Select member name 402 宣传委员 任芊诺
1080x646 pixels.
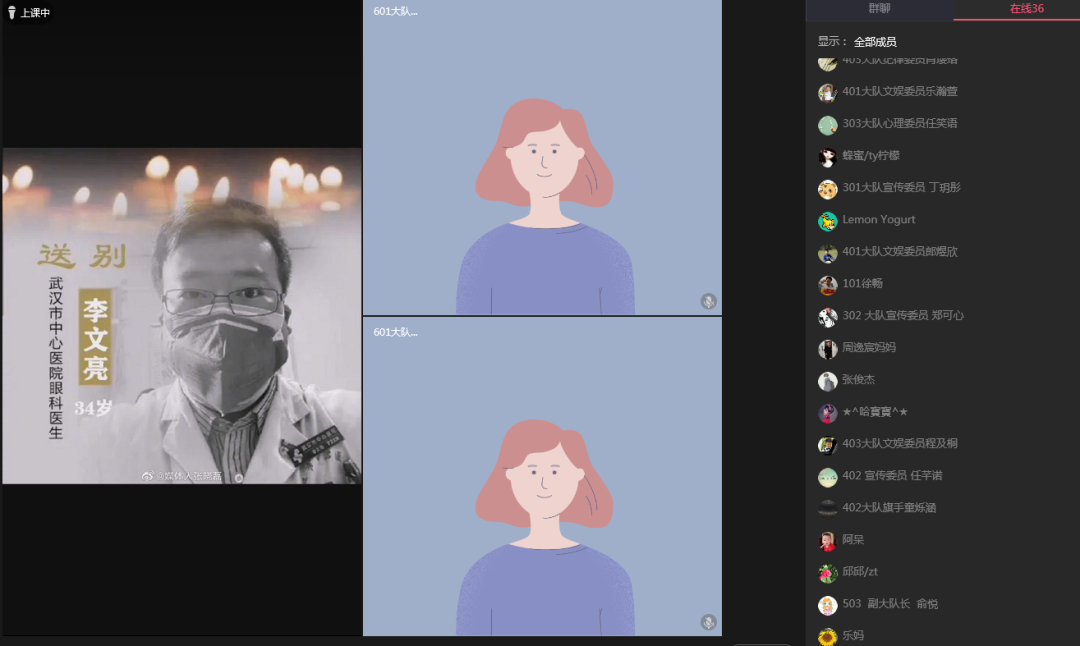892,476
